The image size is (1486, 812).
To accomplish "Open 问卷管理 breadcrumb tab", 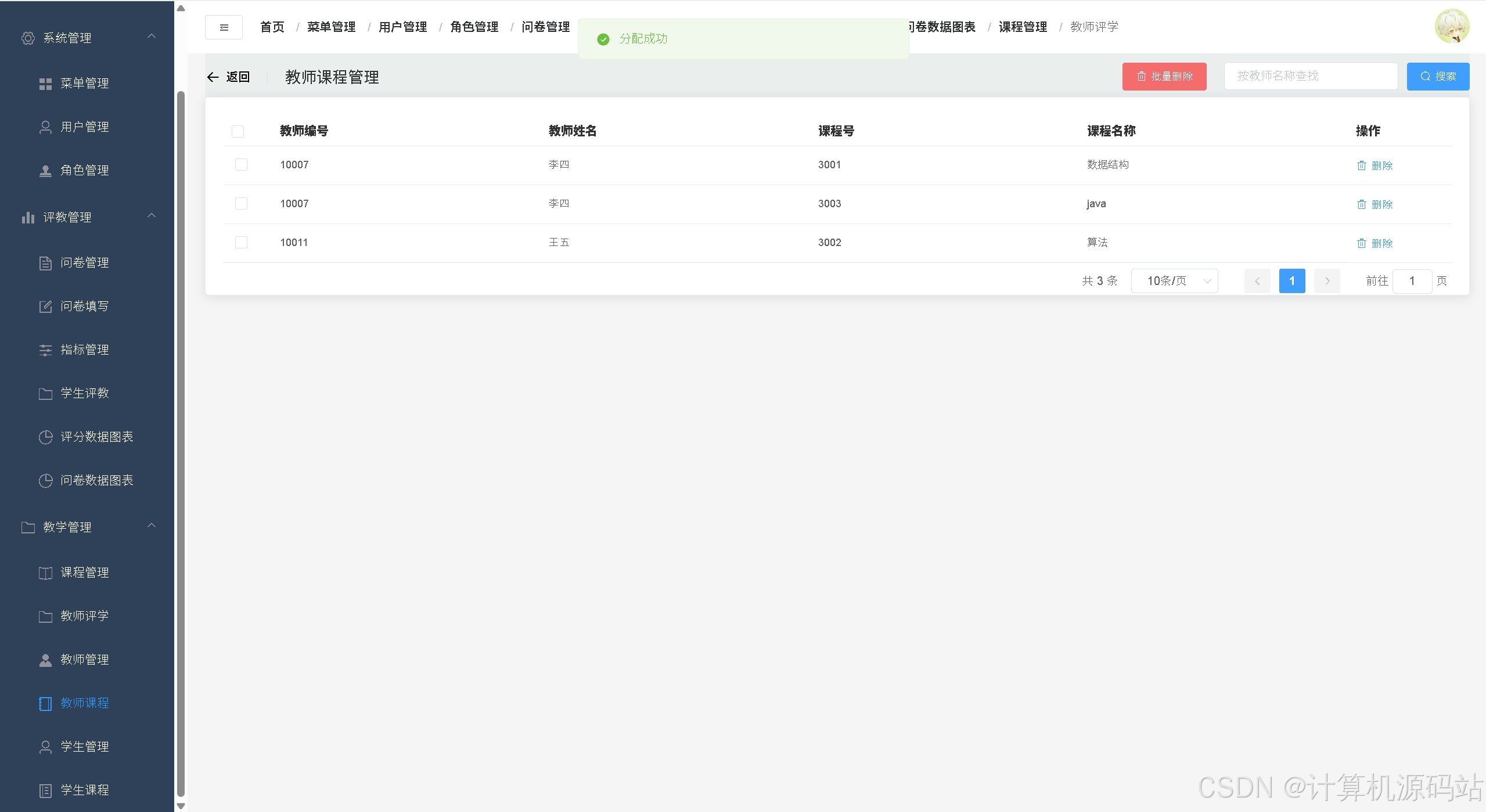I will point(545,27).
